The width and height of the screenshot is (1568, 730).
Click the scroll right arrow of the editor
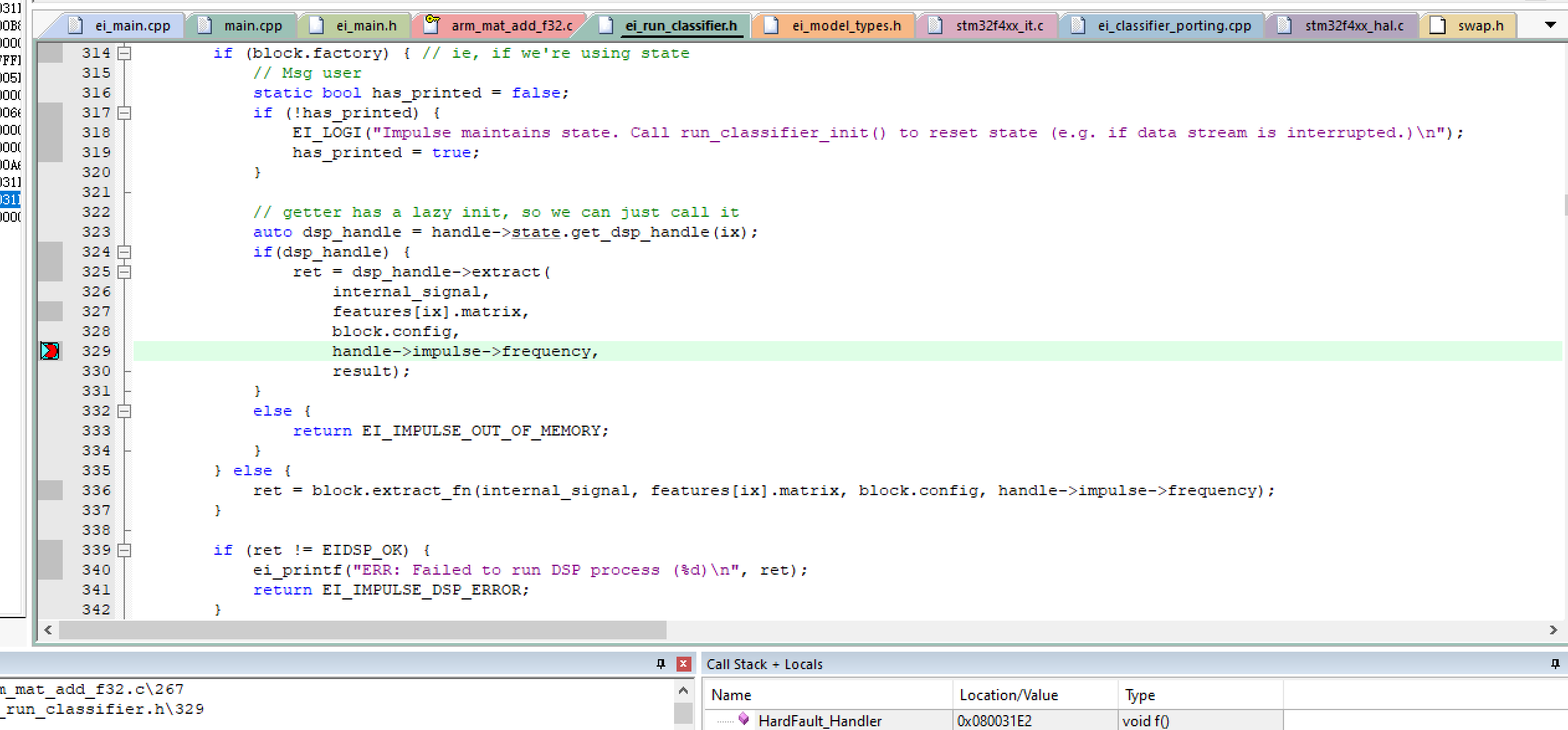1553,630
